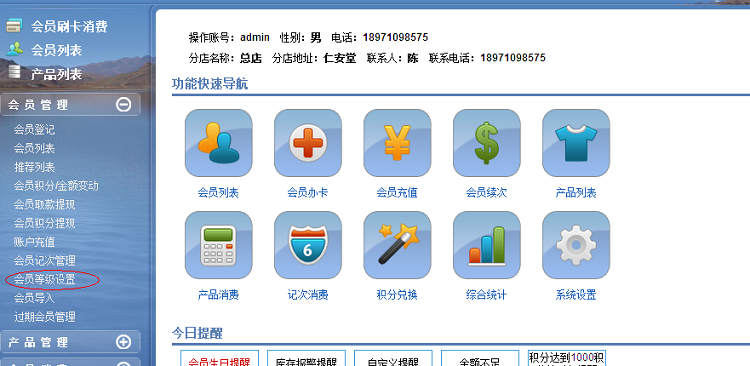This screenshot has width=750, height=366.
Task: Click the 产品消费 text label under calculator
Action: click(x=218, y=295)
